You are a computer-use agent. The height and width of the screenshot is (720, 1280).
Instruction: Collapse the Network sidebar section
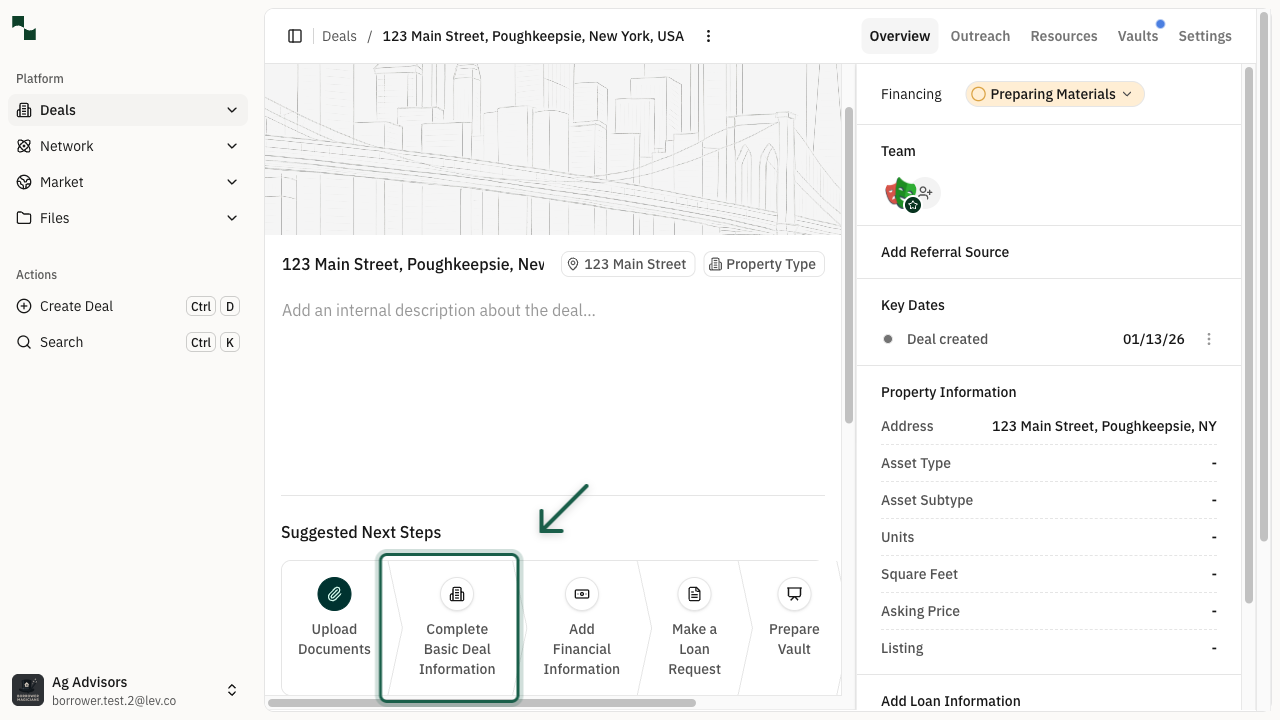point(232,146)
